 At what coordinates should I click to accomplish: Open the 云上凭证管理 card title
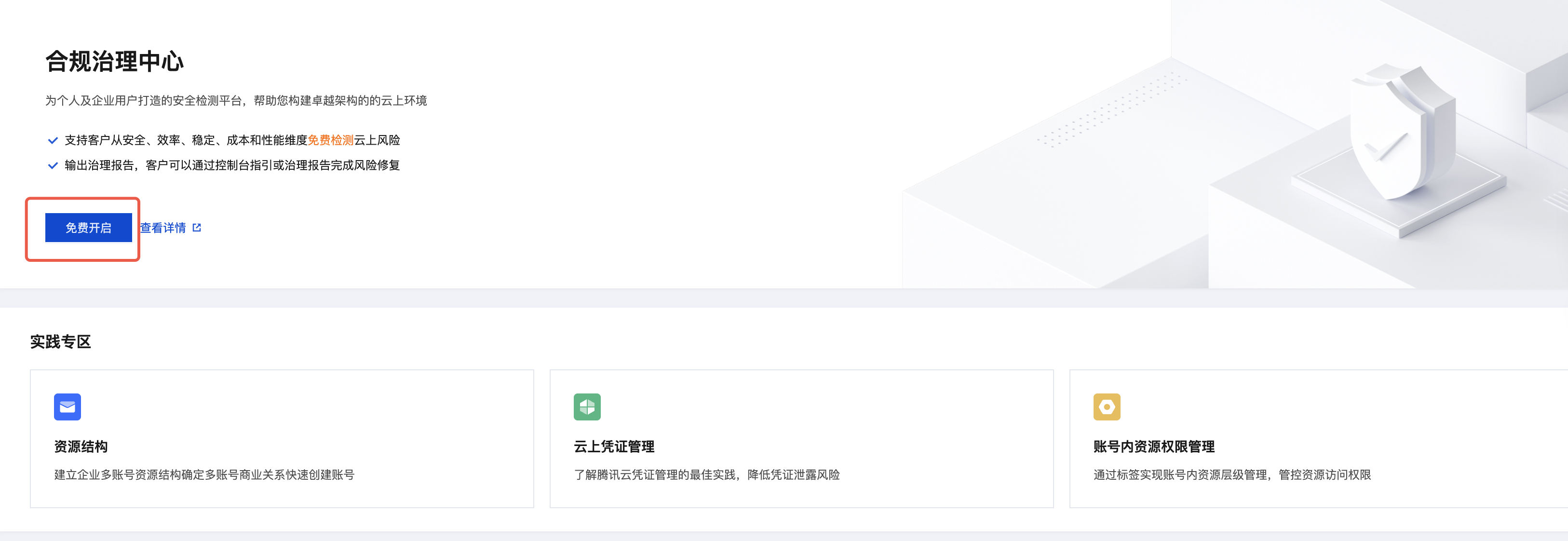coord(614,446)
